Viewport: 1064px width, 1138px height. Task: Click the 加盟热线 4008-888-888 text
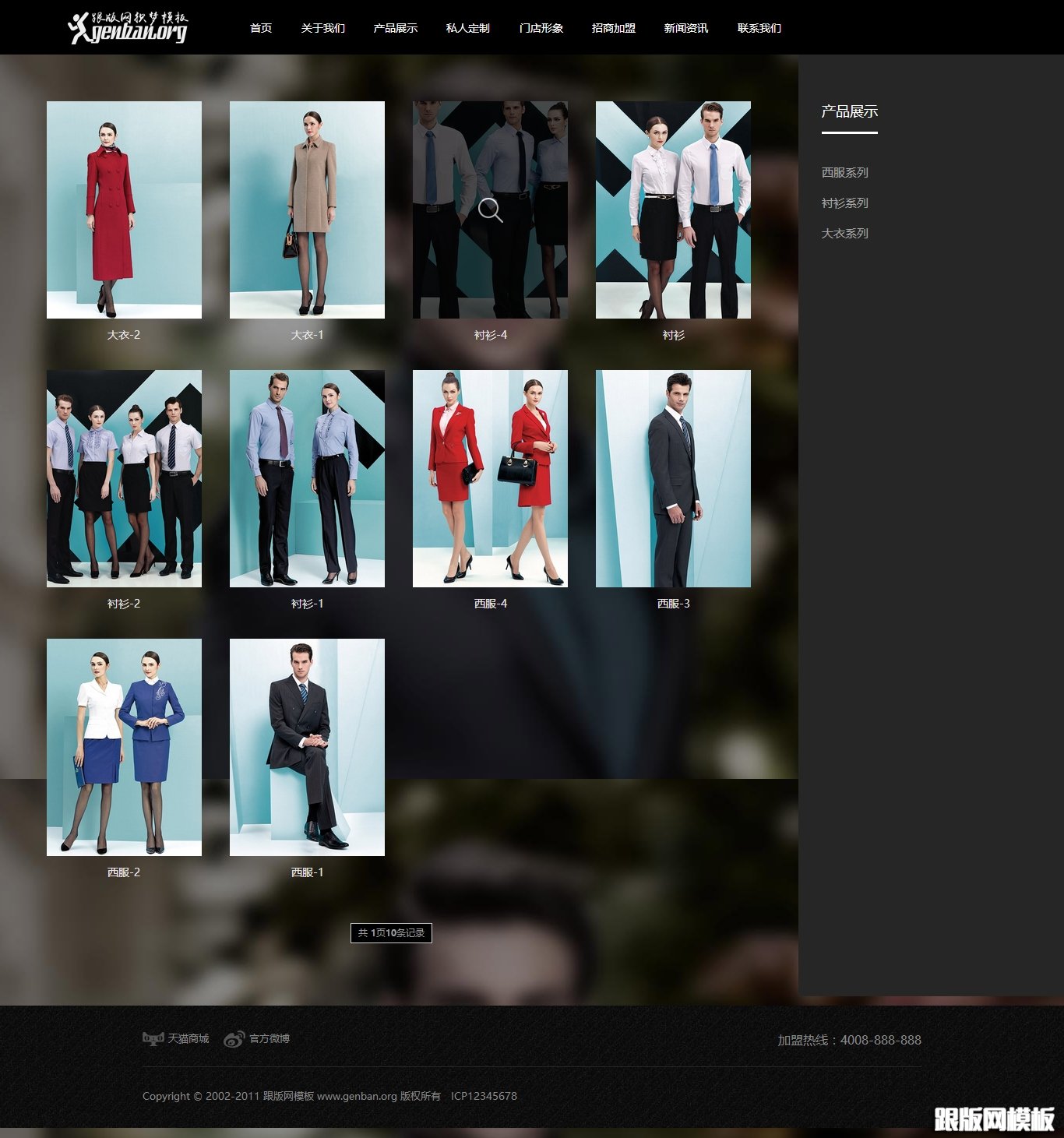tap(849, 1040)
